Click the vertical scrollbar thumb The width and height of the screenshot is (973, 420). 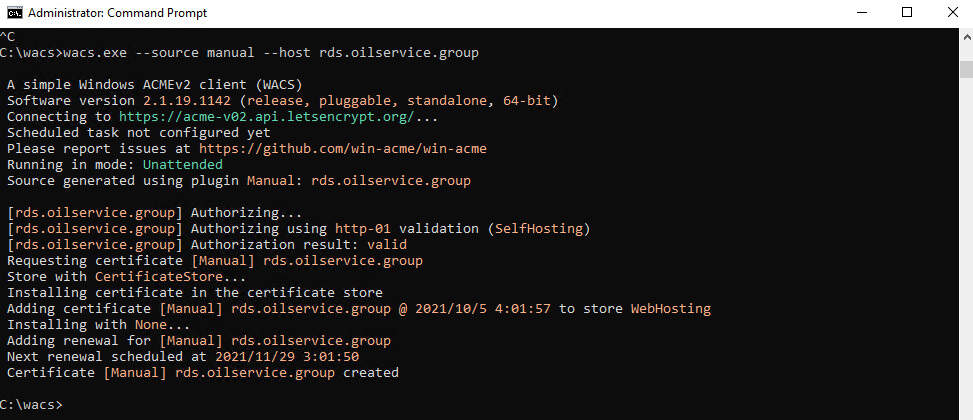[x=966, y=69]
